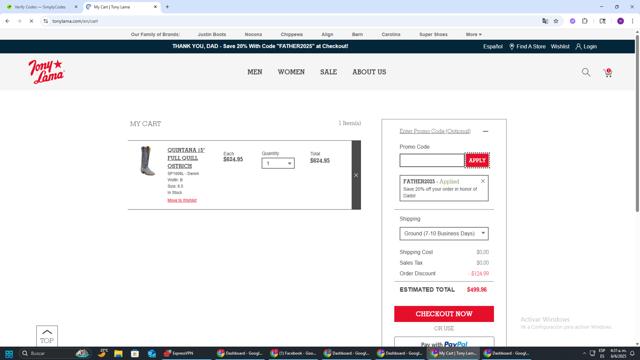Click the Align brand link
This screenshot has height=360, width=640.
click(x=327, y=34)
